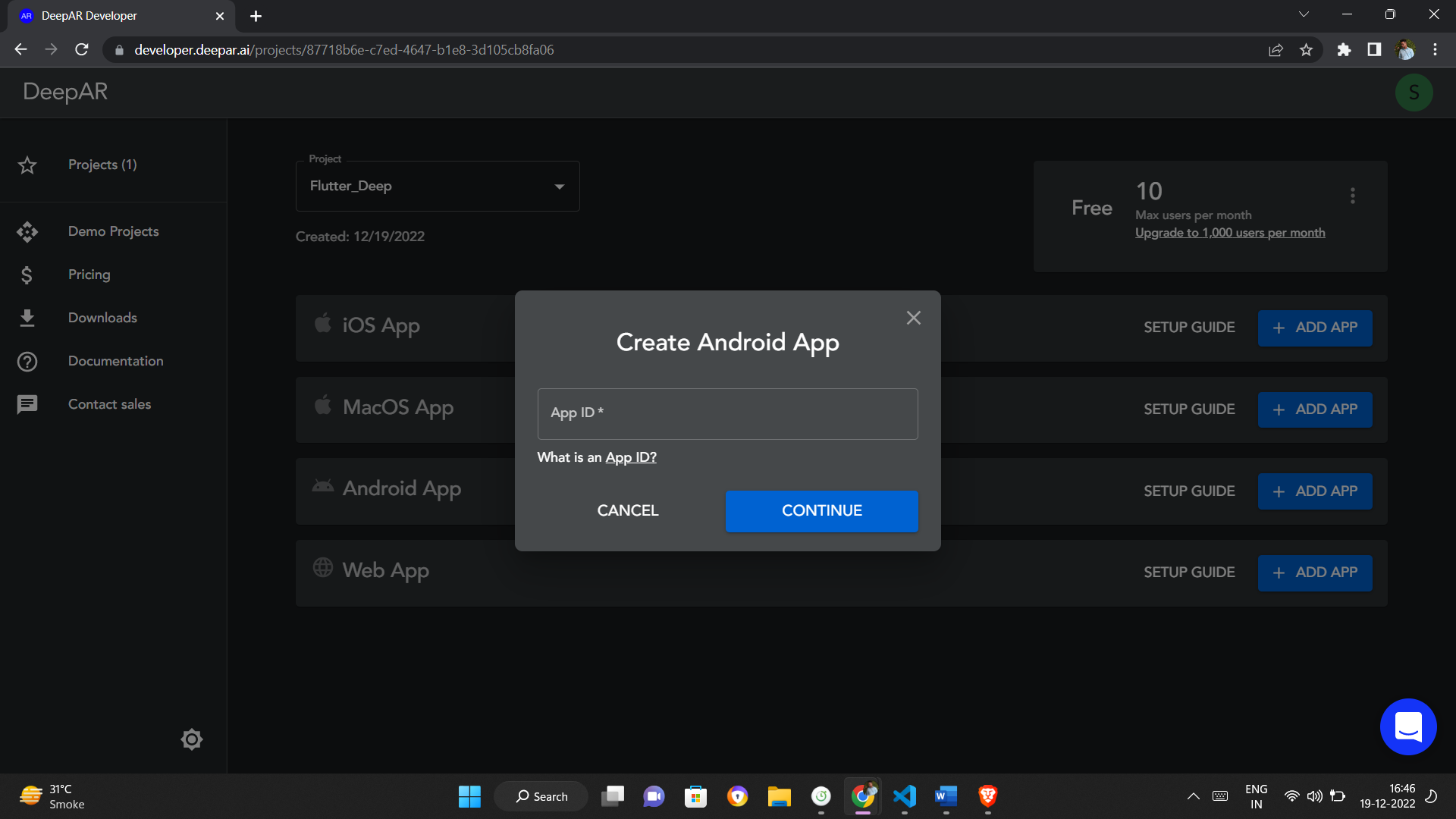This screenshot has width=1456, height=819.
Task: Click the Projects star icon
Action: 27,165
